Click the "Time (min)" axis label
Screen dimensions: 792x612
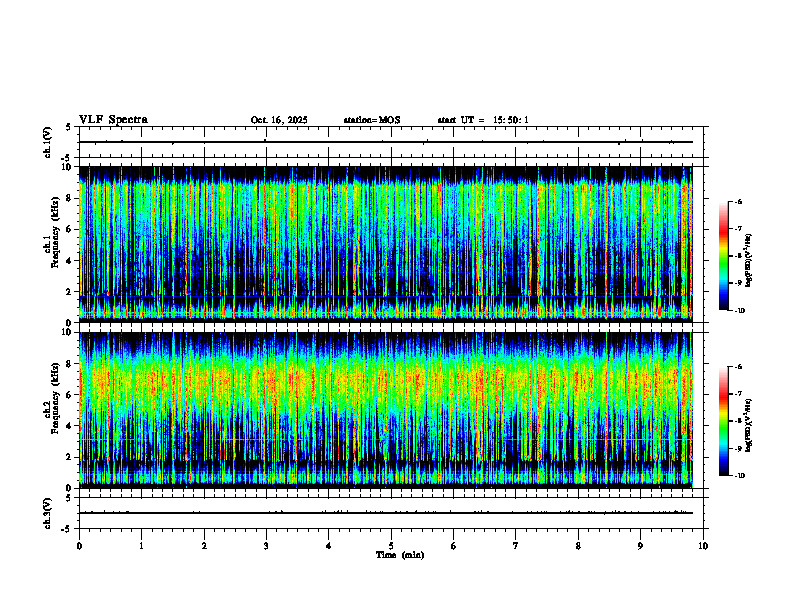pyautogui.click(x=400, y=555)
